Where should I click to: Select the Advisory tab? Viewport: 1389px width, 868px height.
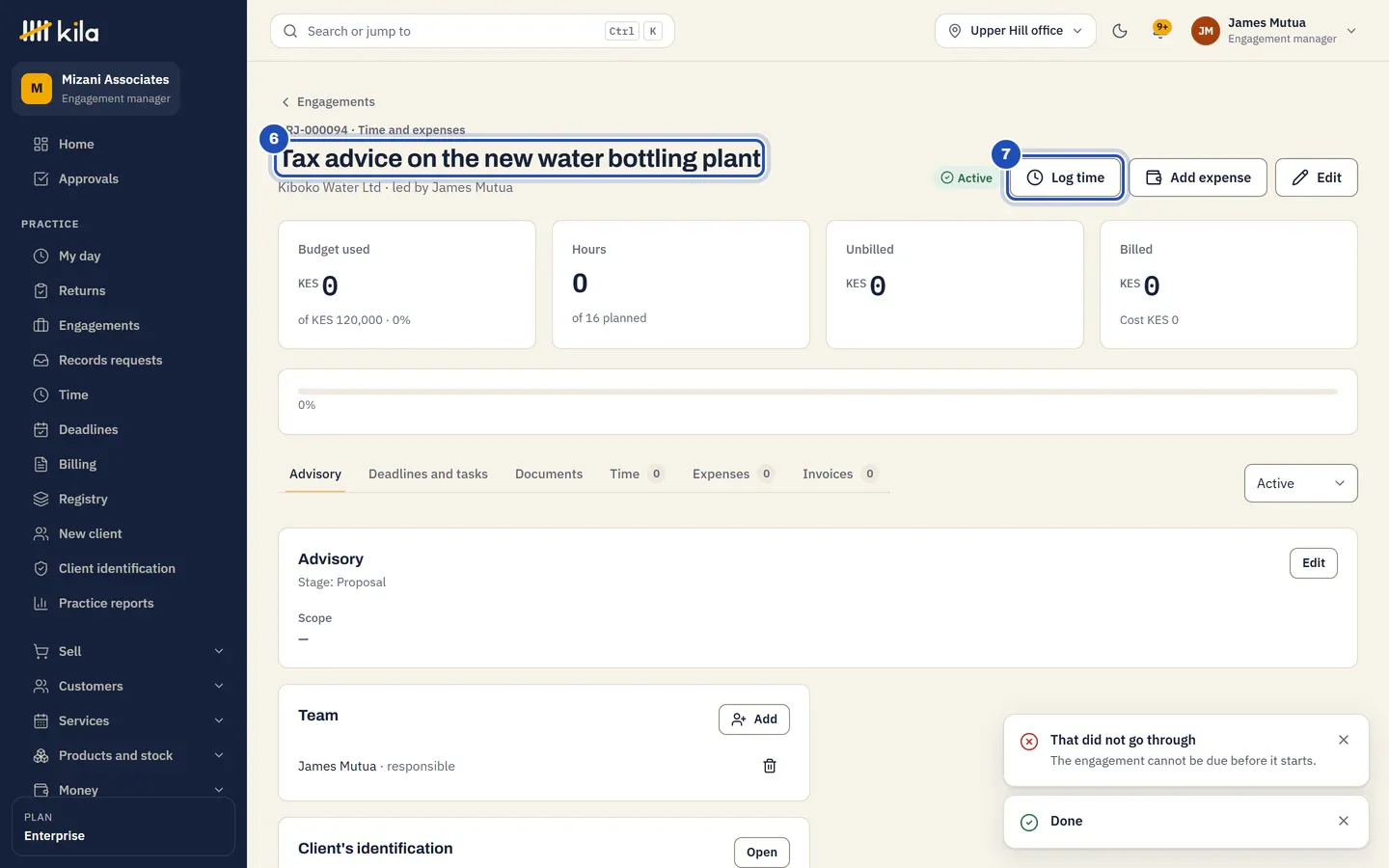[x=315, y=474]
